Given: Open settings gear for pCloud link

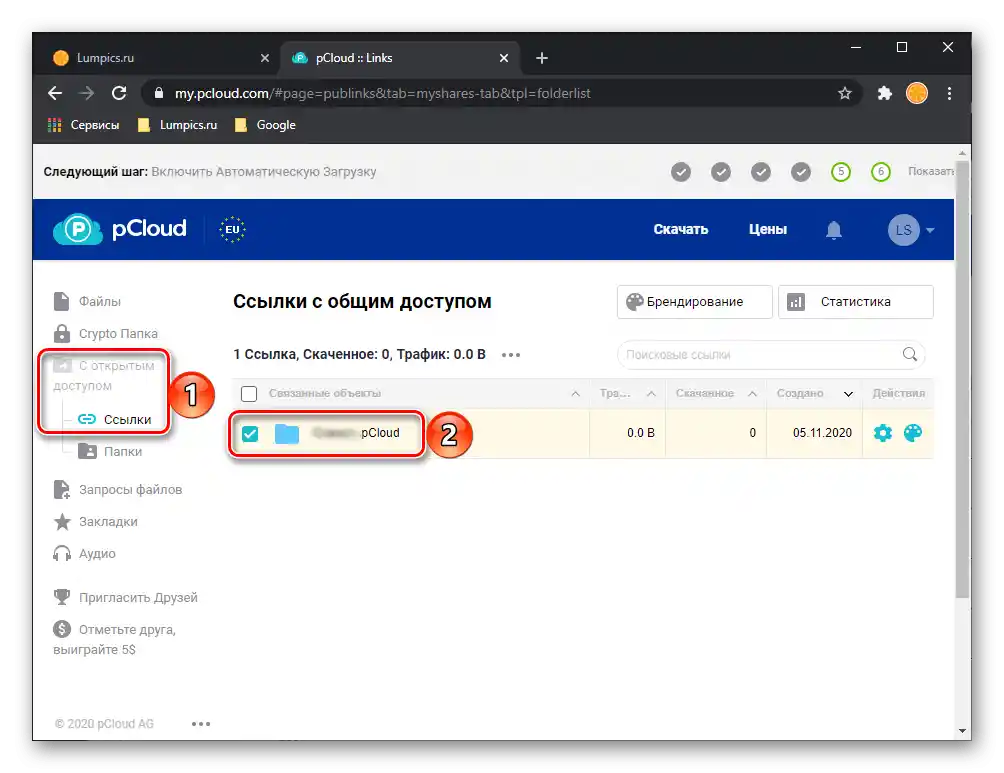Looking at the screenshot, I should click(x=882, y=433).
